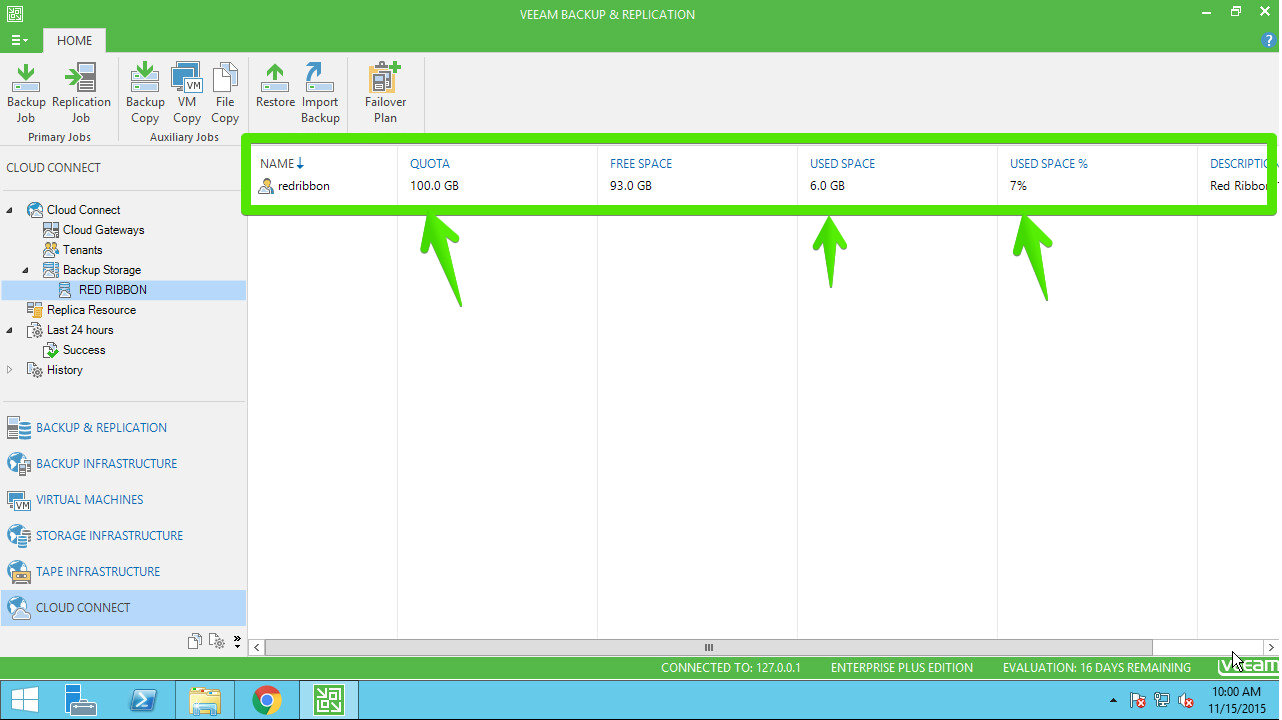Screen dimensions: 1282x720
Task: Open File Explorer from the taskbar
Action: (205, 700)
